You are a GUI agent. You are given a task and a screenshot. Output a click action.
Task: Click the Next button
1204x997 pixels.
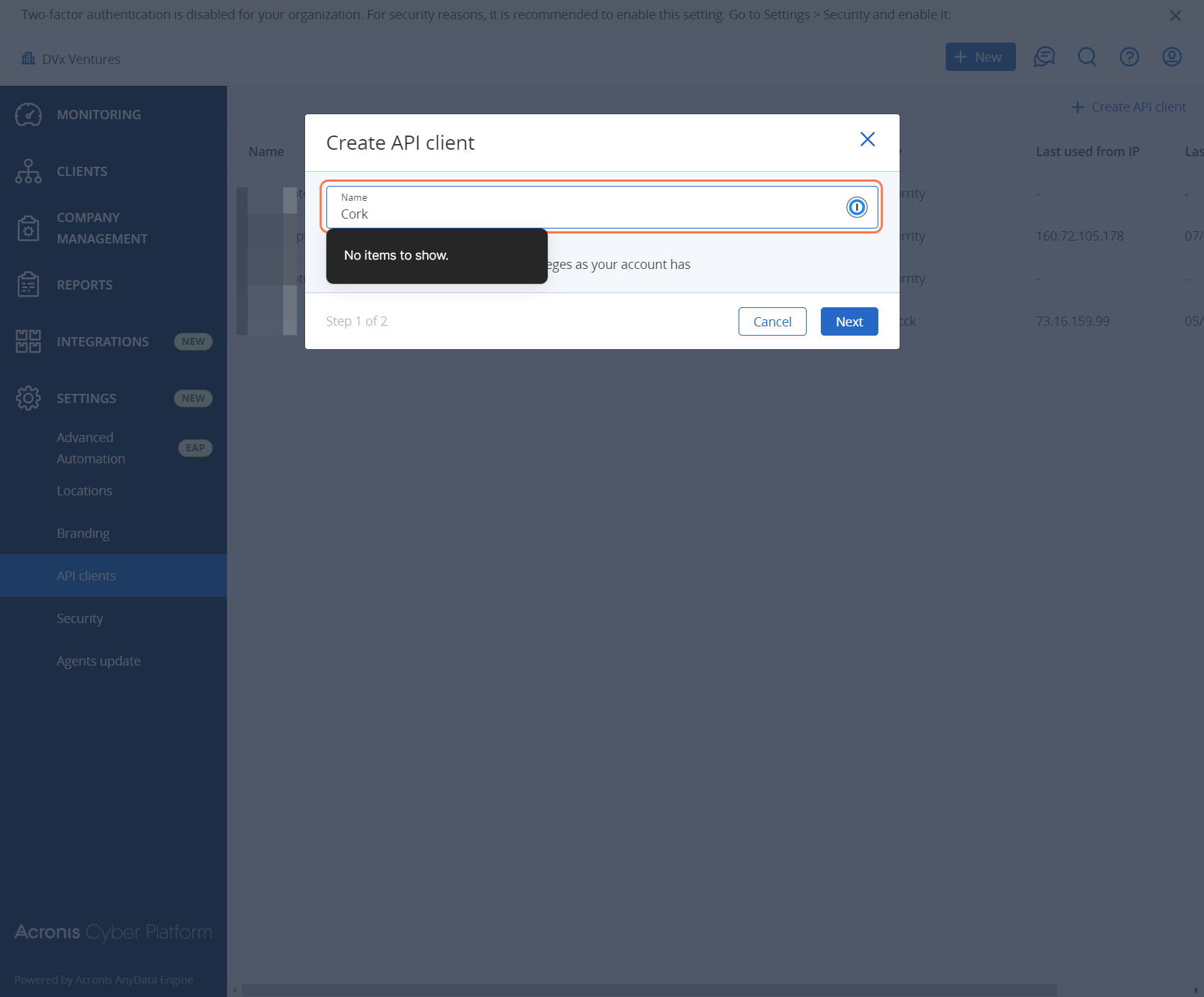point(849,321)
